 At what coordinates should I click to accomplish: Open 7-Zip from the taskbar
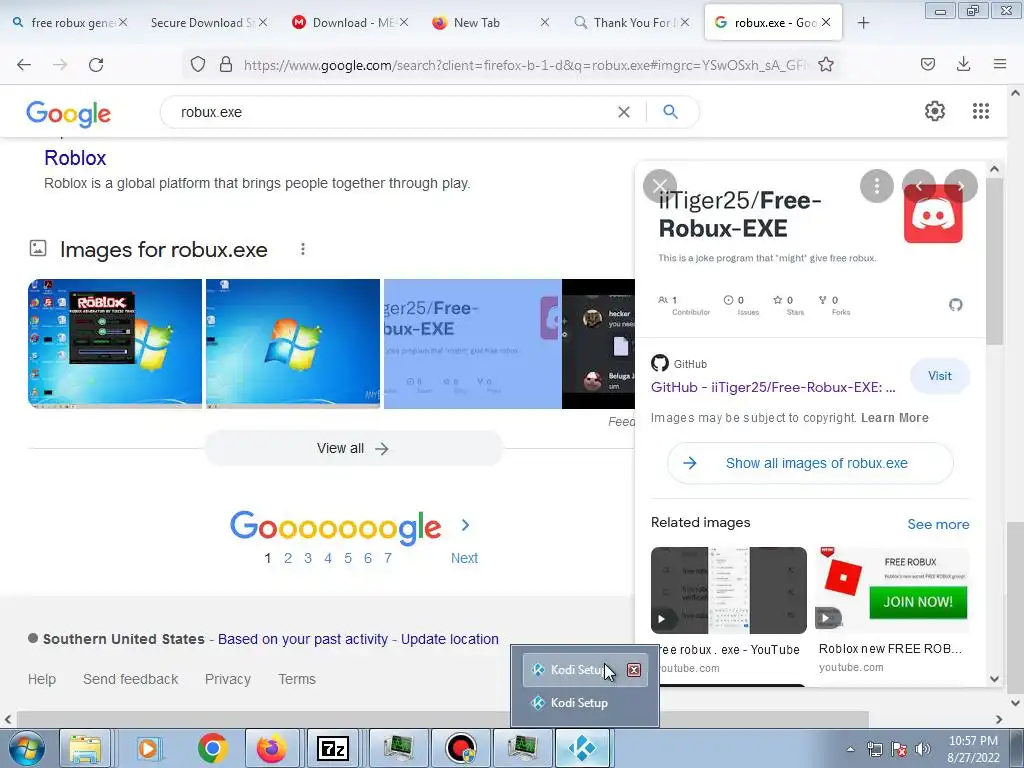[332, 748]
